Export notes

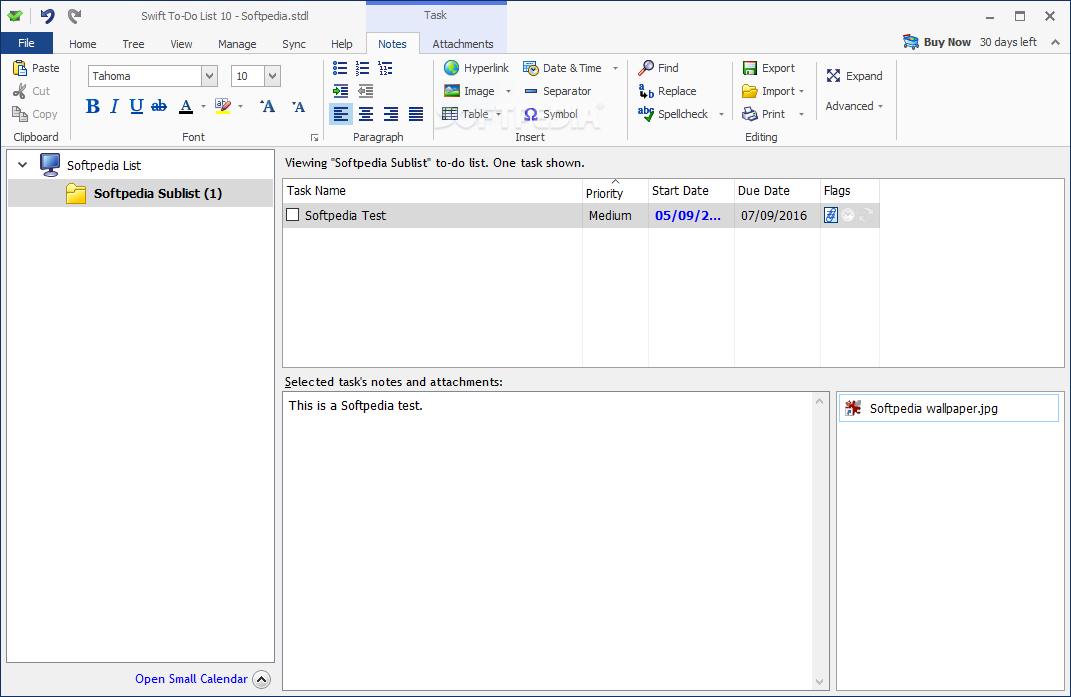pos(768,68)
